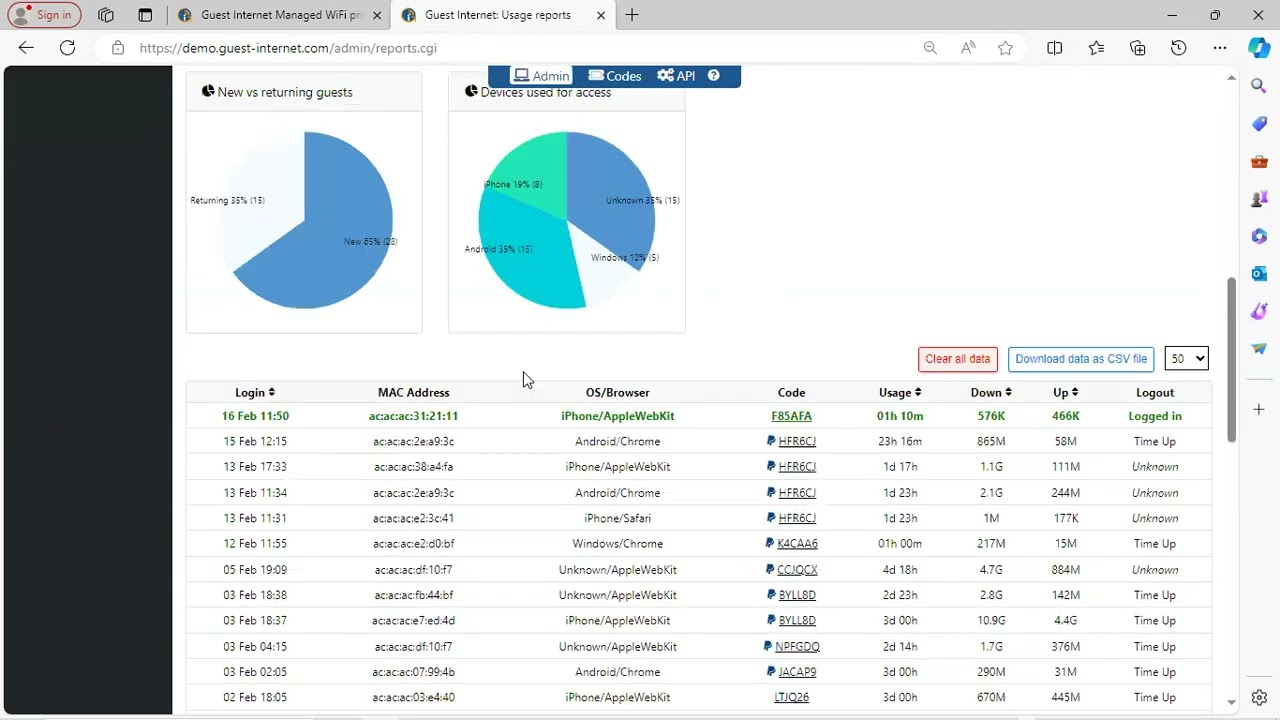
Task: Open the help question mark icon
Action: tap(713, 76)
